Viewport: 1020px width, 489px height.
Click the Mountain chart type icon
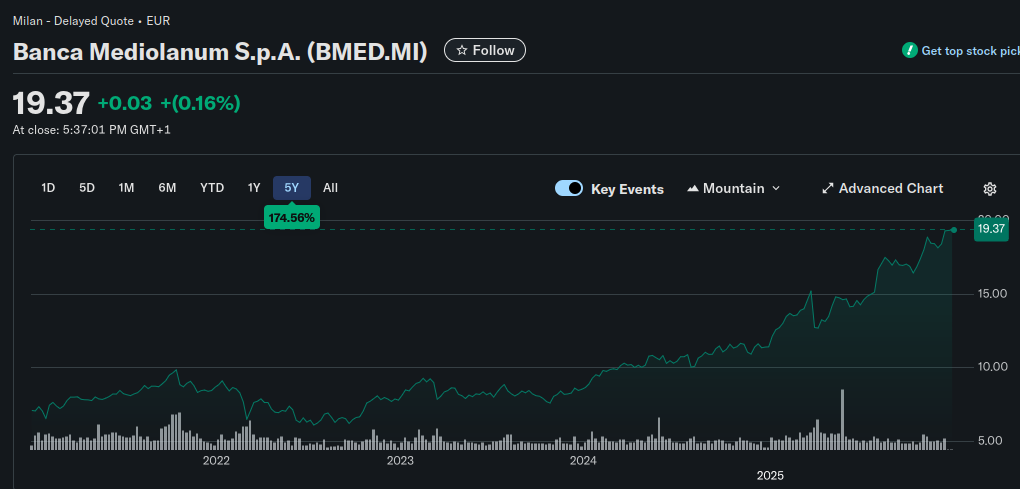(x=693, y=188)
